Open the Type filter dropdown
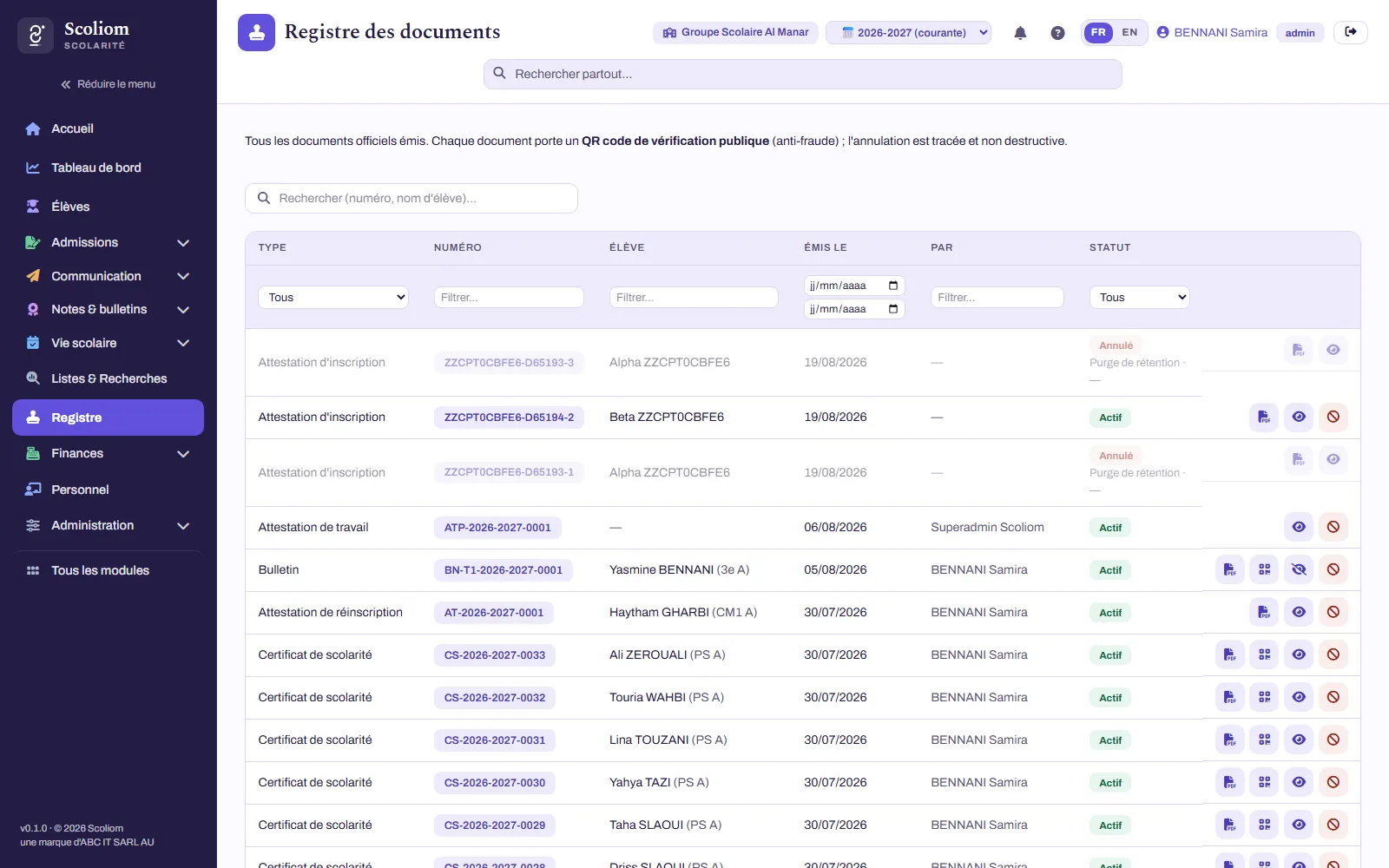This screenshot has height=868, width=1389. 333,297
